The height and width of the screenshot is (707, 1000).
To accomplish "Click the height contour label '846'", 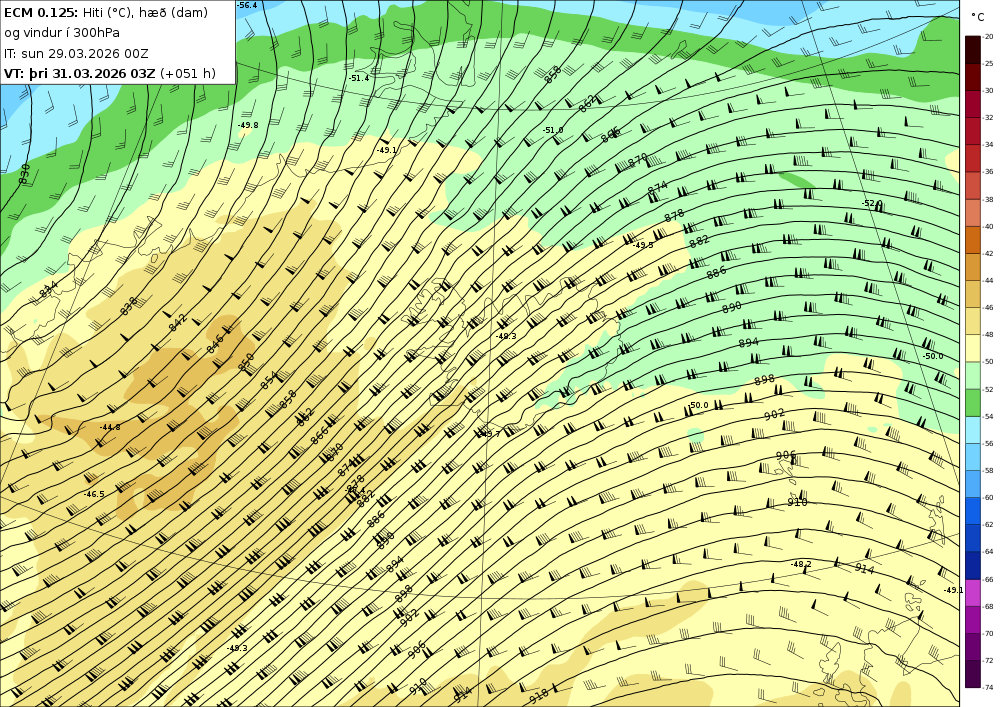I will click(216, 344).
